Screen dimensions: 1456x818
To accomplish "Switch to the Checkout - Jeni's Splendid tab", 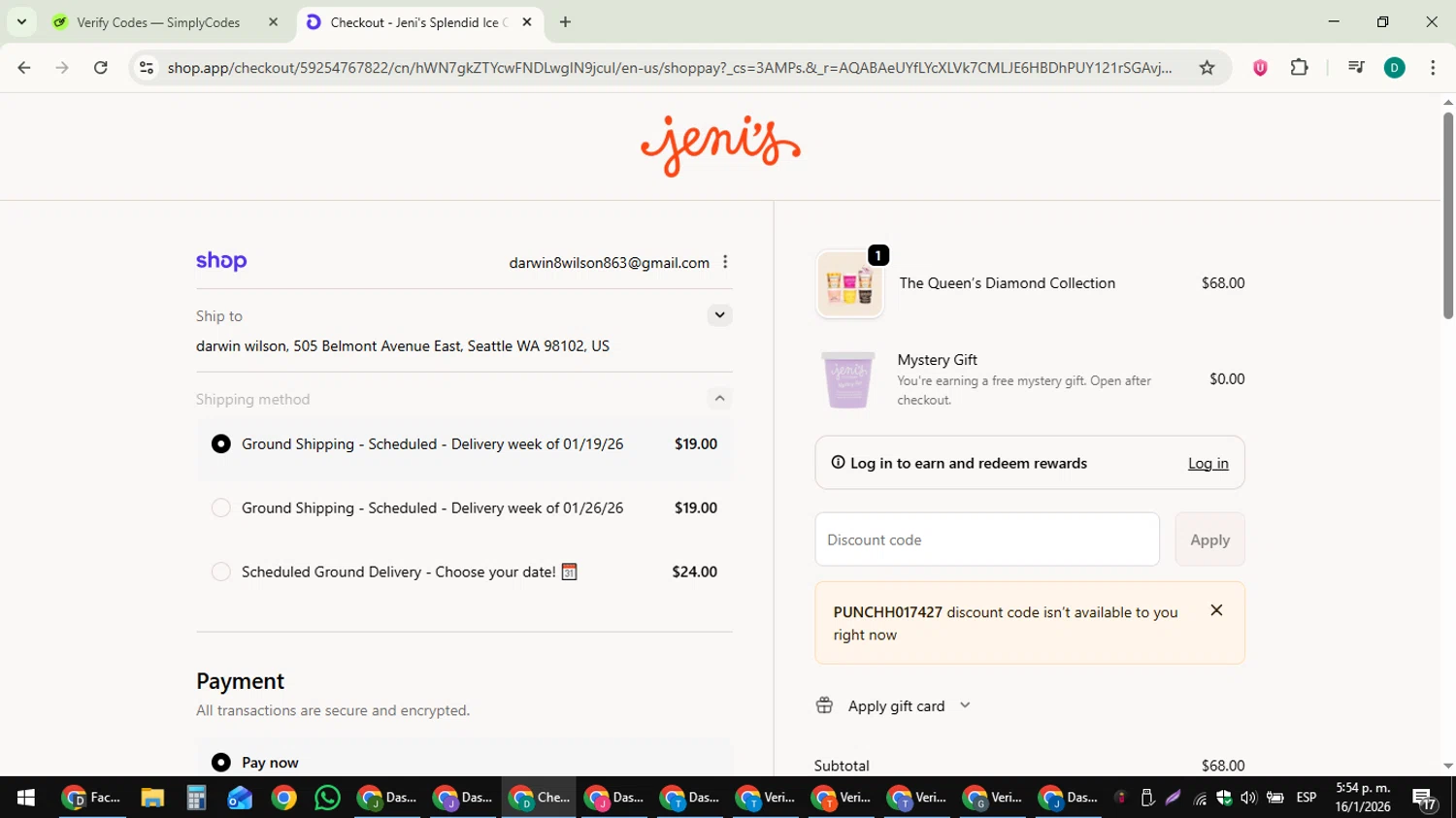I will [419, 21].
